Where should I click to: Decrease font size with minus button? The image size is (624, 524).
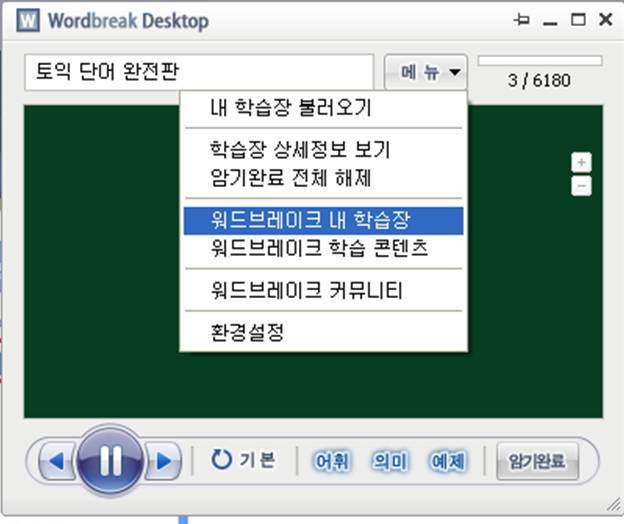(x=581, y=186)
